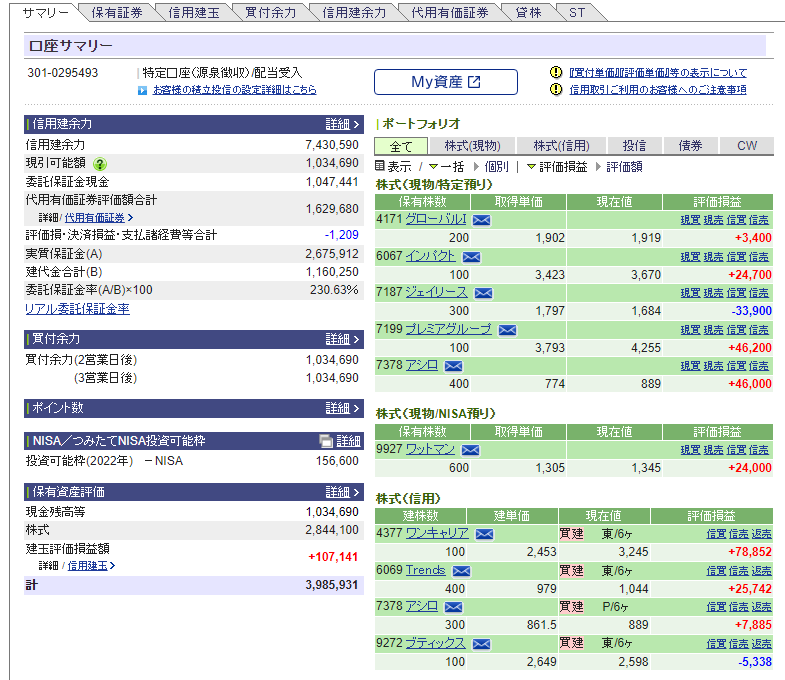
Task: Click the yellow caution icon beside 買付単価 notice
Action: [556, 72]
